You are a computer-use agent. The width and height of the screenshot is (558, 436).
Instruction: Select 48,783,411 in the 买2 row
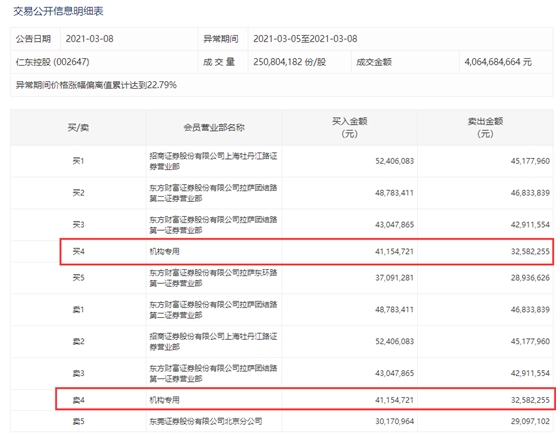(x=394, y=193)
